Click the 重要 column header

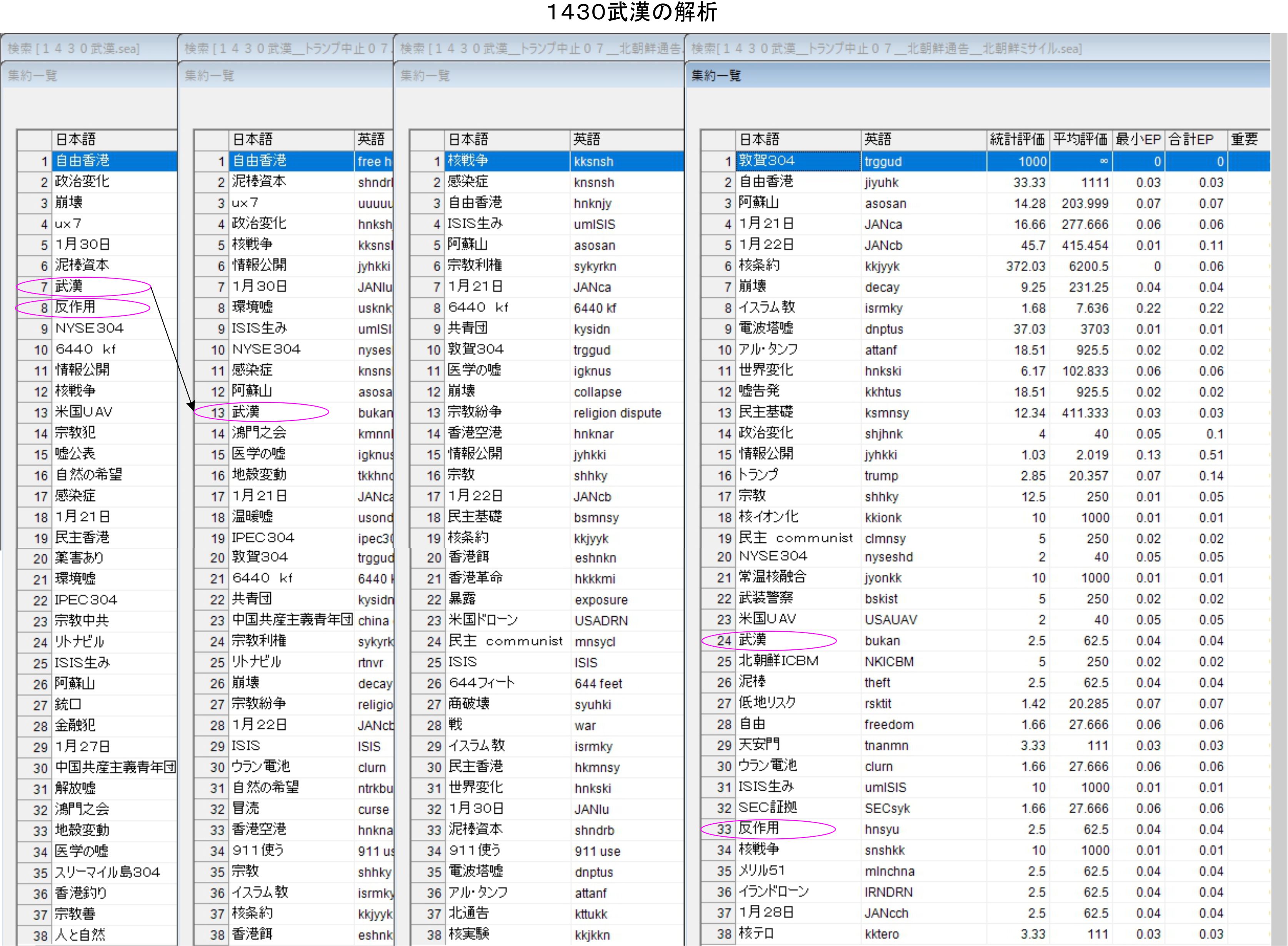click(x=1245, y=139)
